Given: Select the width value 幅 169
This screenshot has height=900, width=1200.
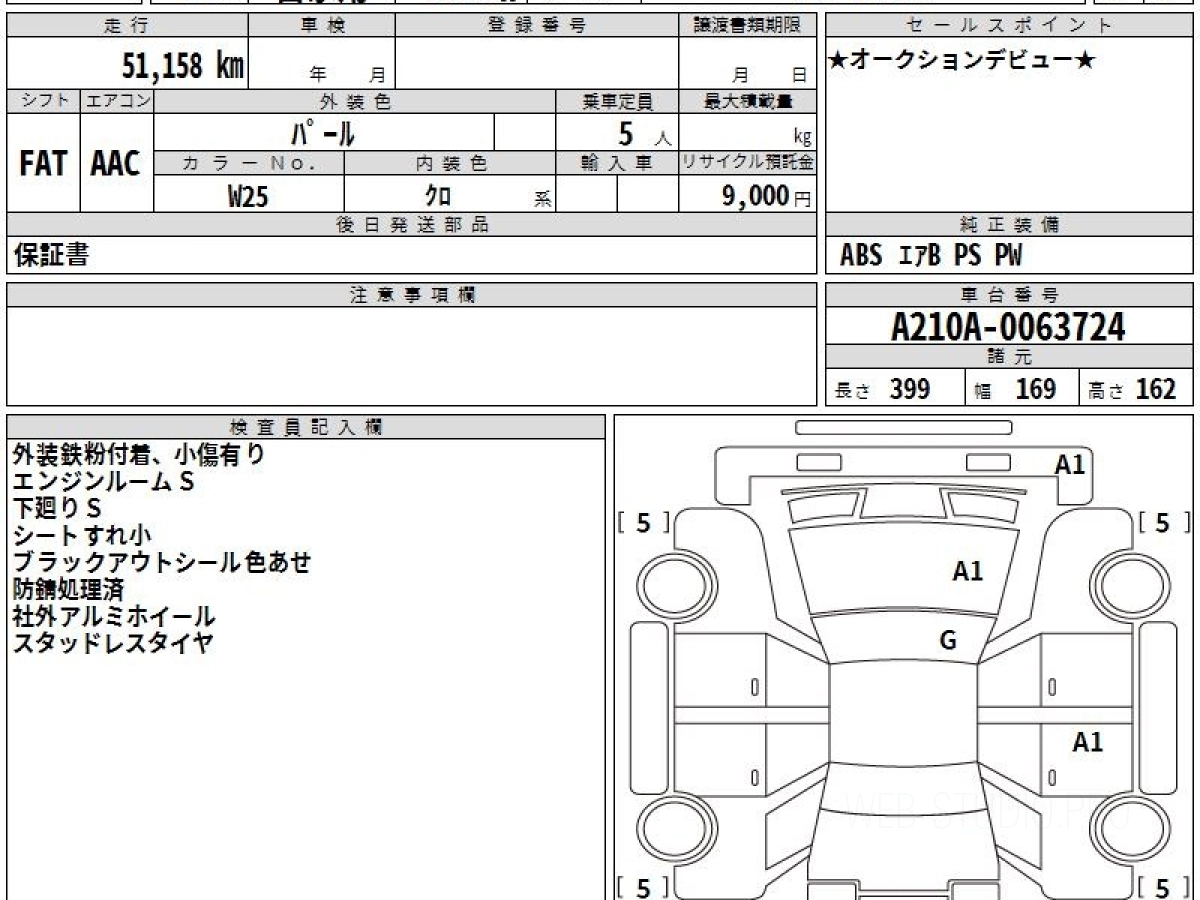Looking at the screenshot, I should [1015, 389].
